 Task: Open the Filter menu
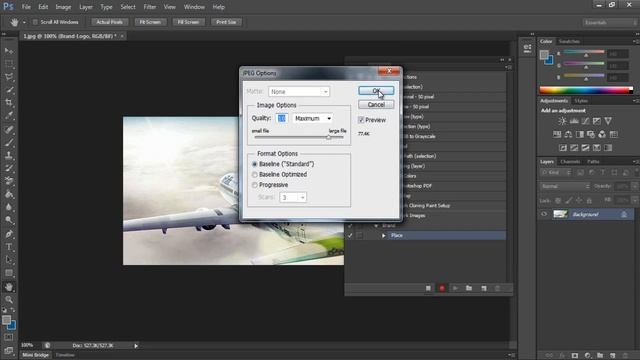[149, 7]
